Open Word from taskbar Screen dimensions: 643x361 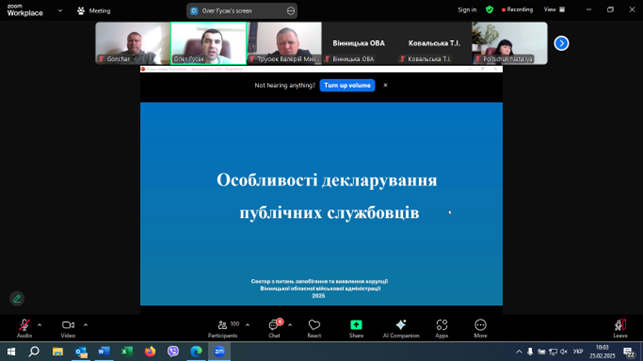coord(104,352)
